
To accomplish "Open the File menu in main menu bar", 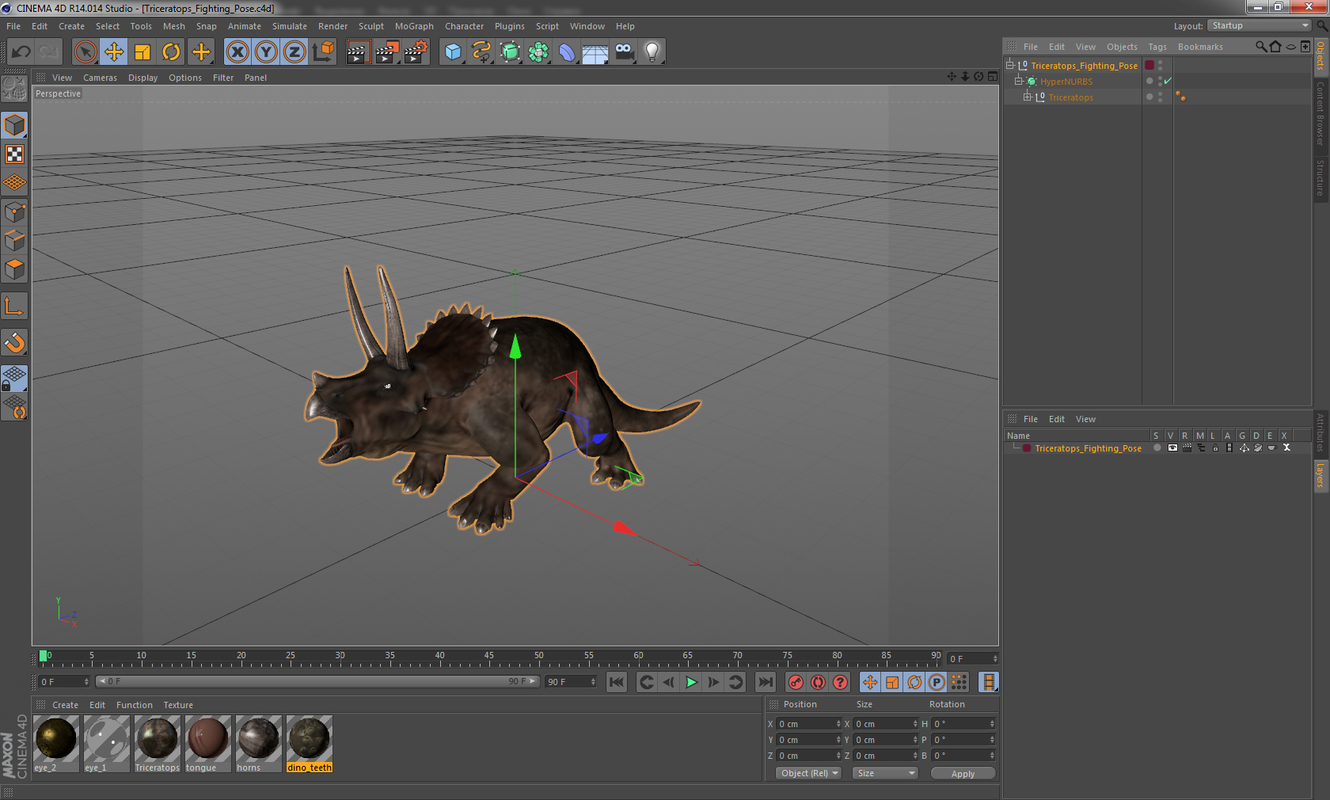I will (x=14, y=26).
